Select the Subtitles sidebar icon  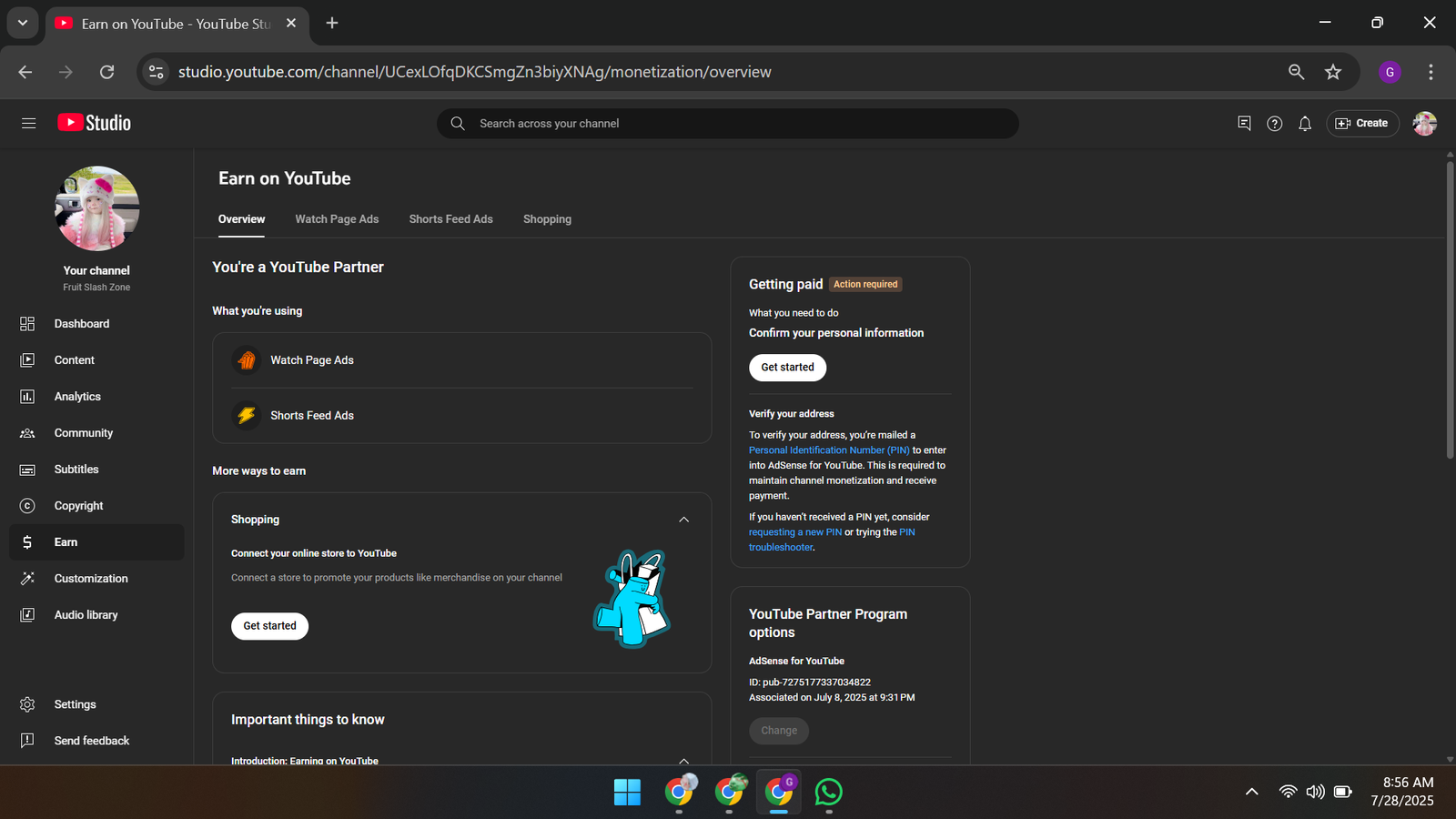pyautogui.click(x=27, y=470)
